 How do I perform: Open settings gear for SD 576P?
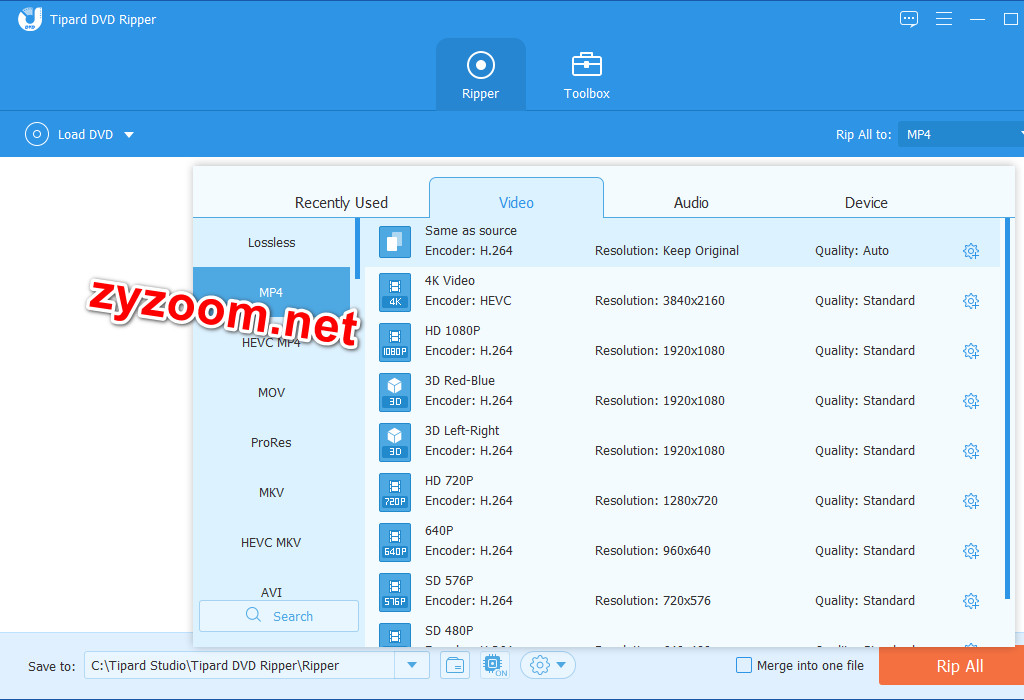(971, 601)
